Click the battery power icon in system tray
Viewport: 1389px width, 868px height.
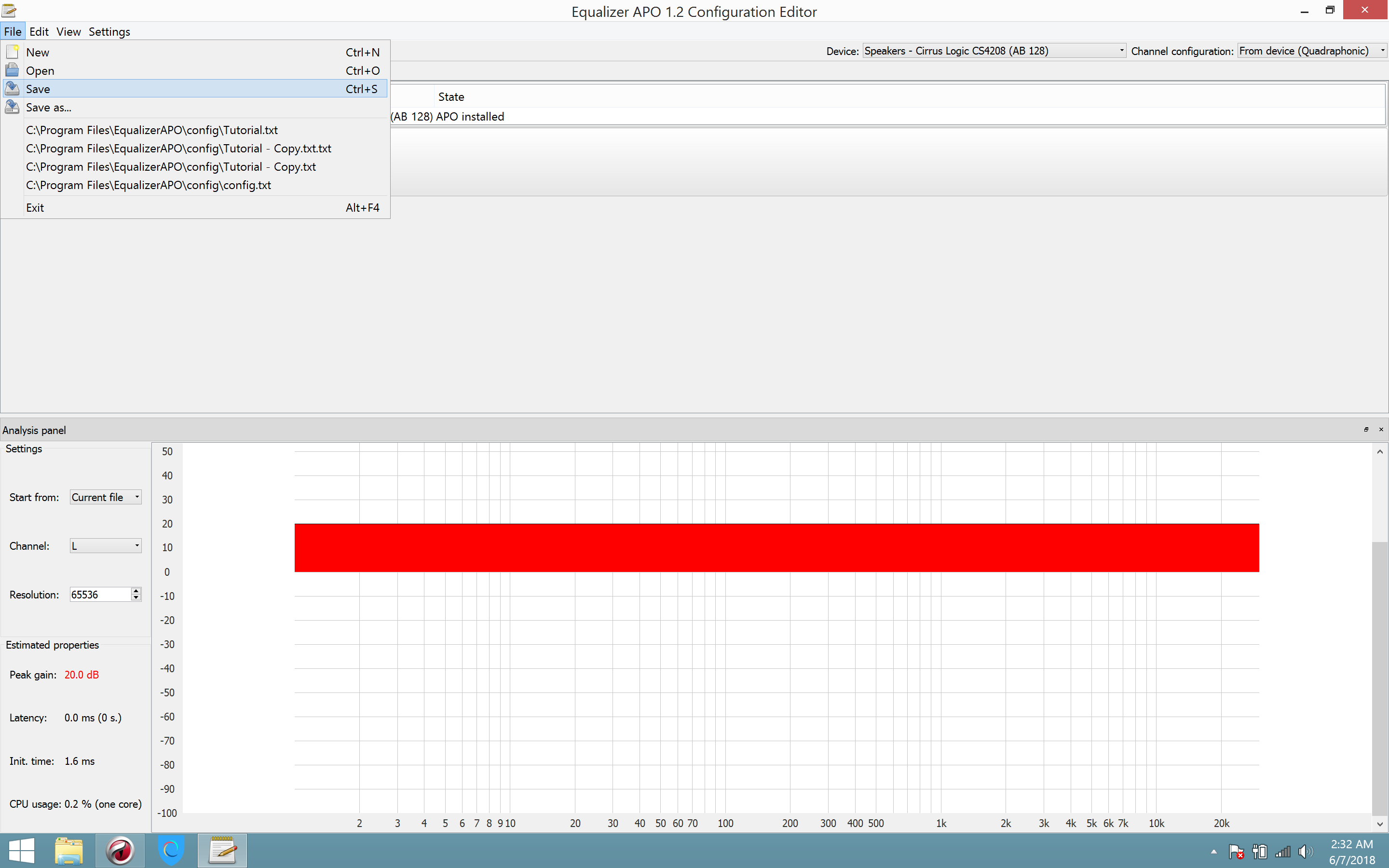[x=1260, y=851]
